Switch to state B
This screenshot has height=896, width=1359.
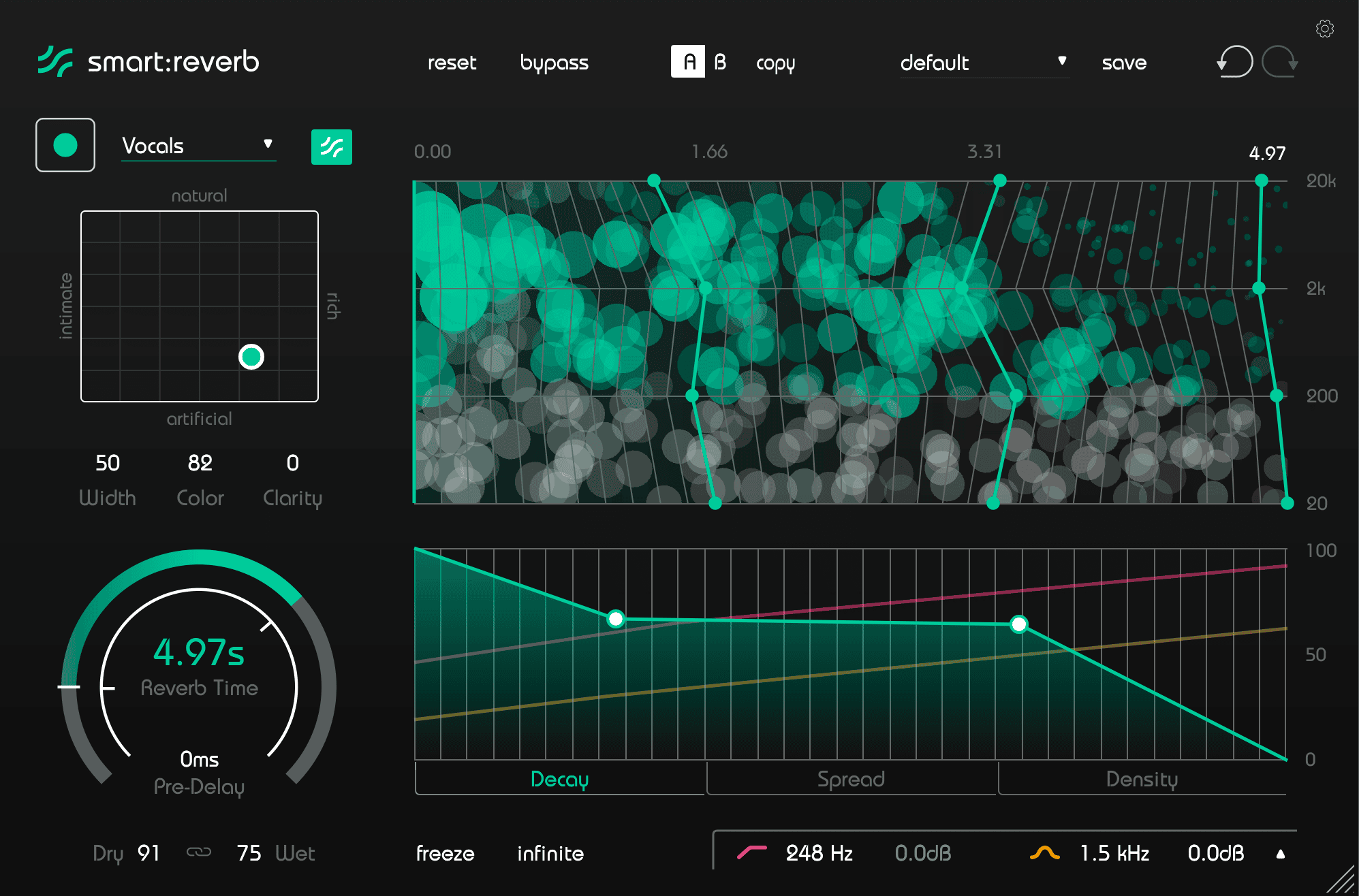tap(720, 62)
